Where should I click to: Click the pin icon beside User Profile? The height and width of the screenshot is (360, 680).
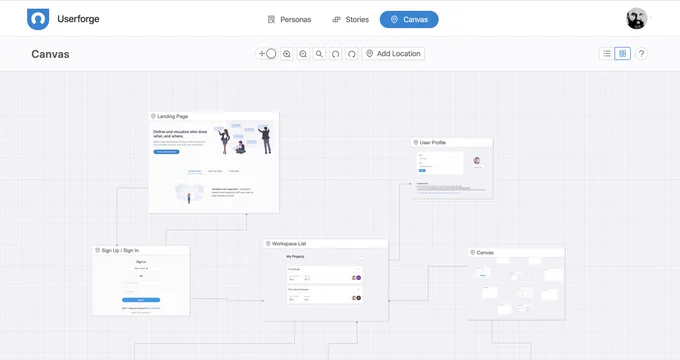pyautogui.click(x=415, y=142)
